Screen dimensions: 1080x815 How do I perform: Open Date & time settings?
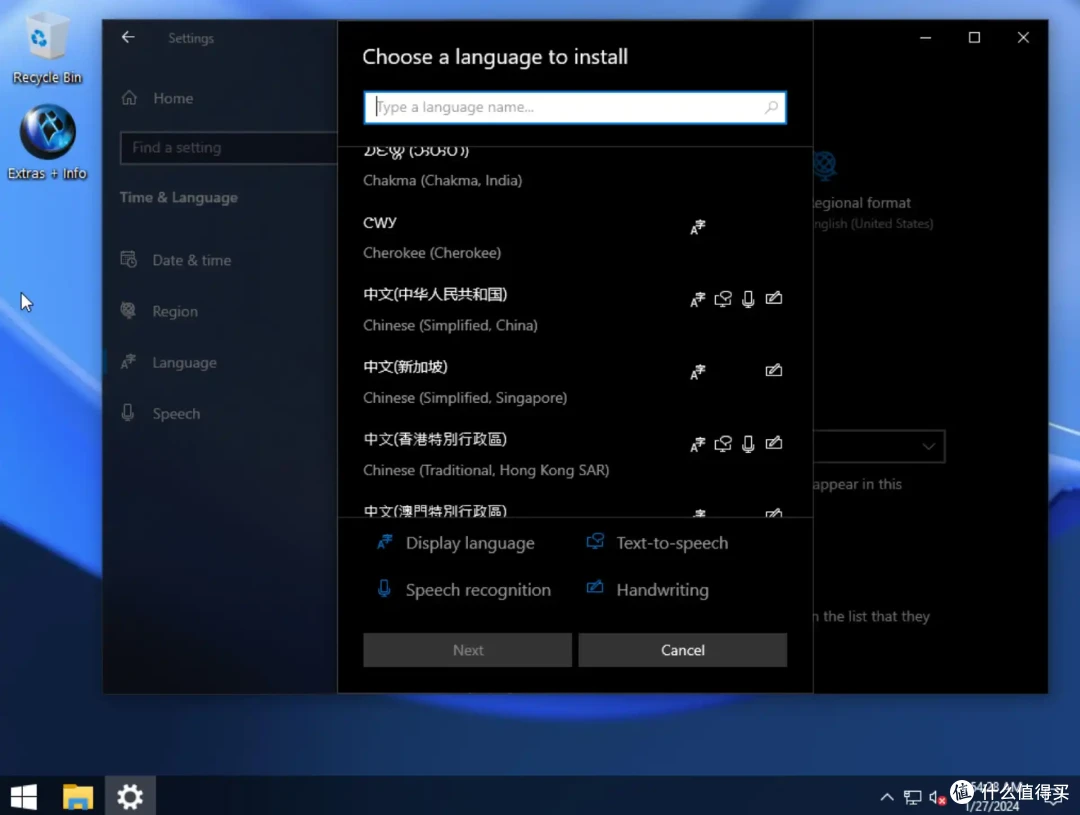(191, 260)
